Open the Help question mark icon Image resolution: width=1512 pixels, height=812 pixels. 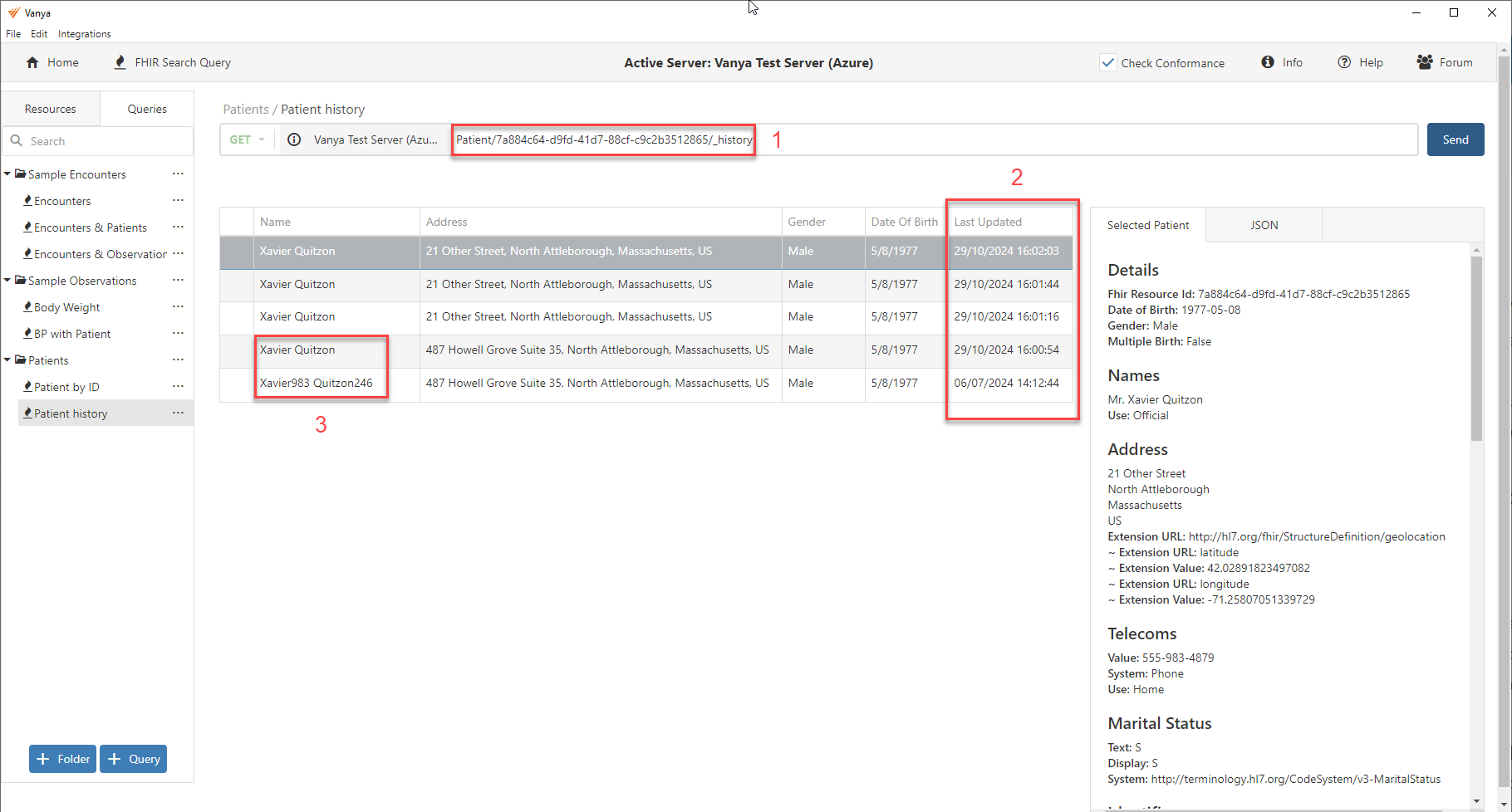(1344, 62)
